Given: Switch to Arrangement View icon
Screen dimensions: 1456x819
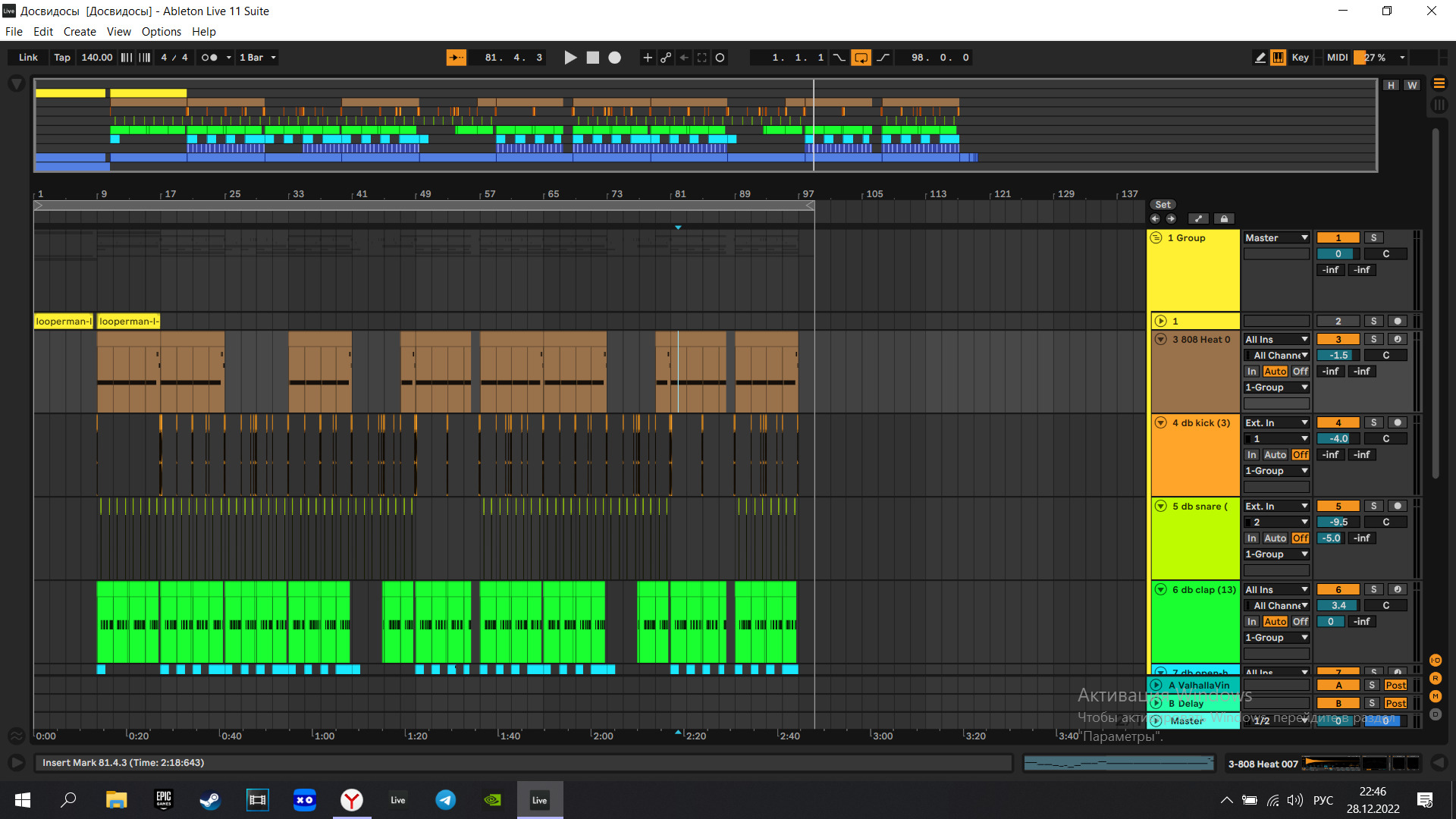Looking at the screenshot, I should (x=1439, y=84).
